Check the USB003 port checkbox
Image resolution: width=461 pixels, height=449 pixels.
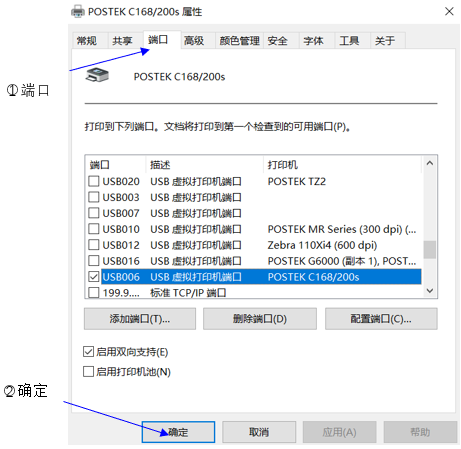point(94,197)
